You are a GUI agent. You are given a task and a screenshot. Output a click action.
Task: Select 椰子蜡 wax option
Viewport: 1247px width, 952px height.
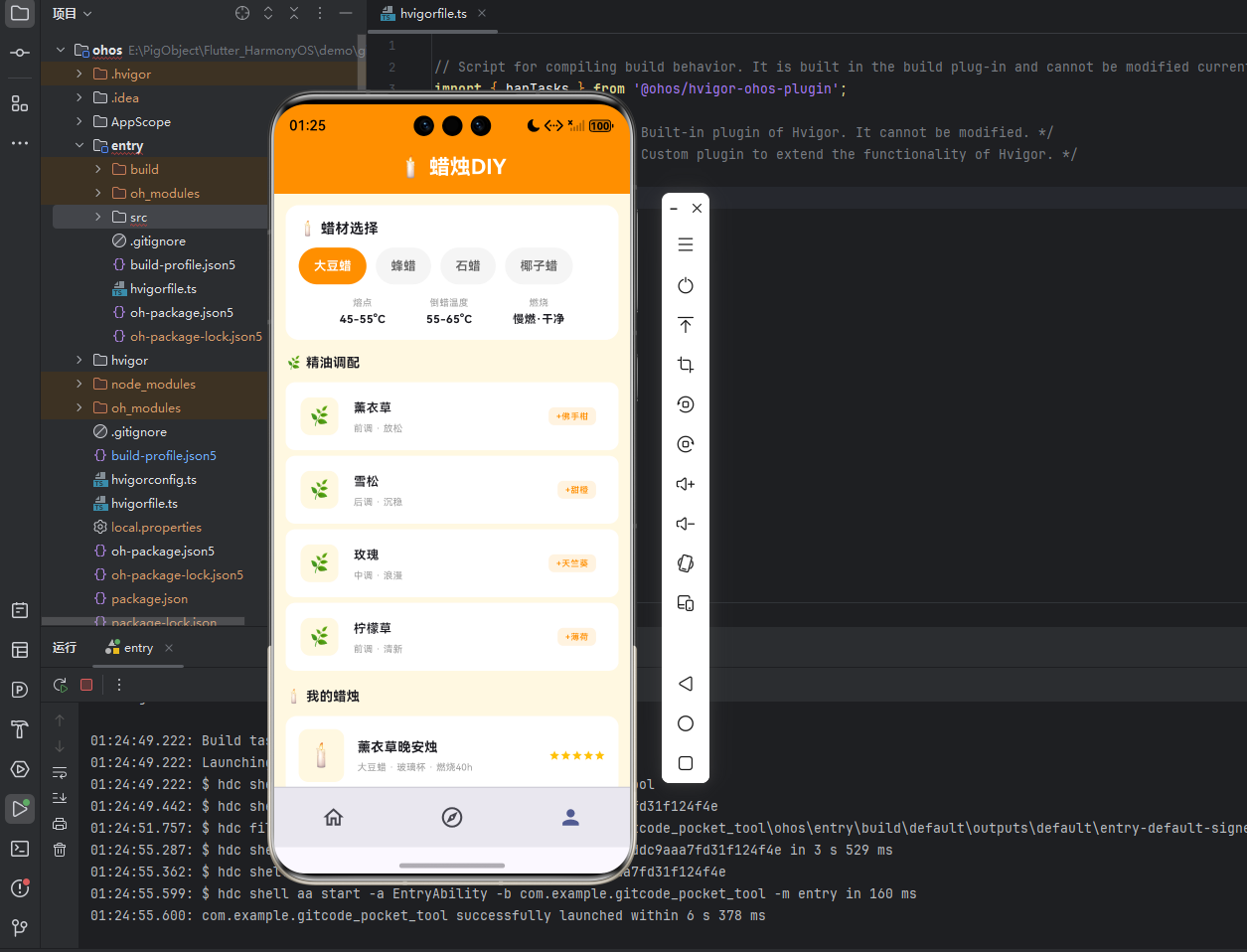tap(539, 266)
